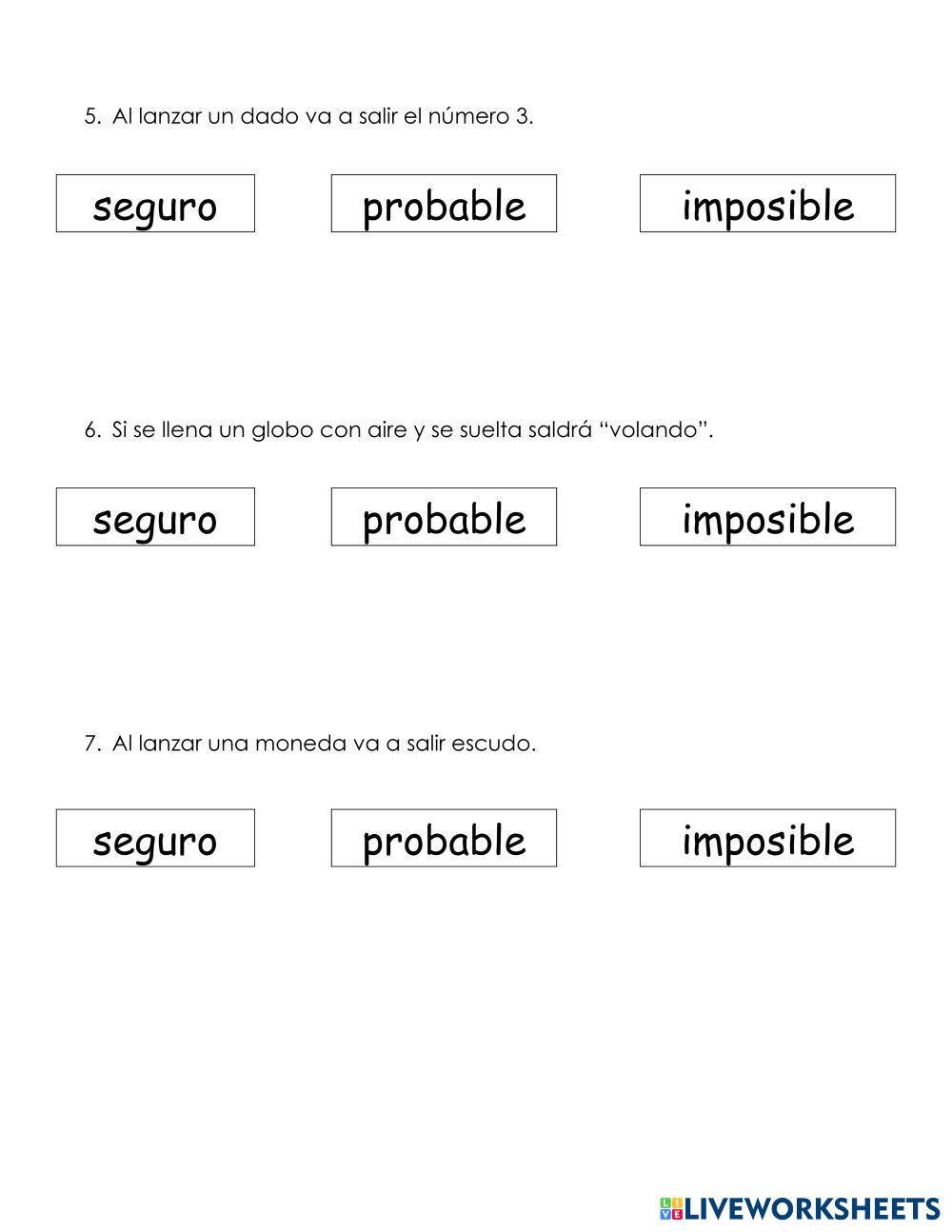The width and height of the screenshot is (952, 1232).
Task: Choose 'probable' under question 6
Action: (444, 517)
